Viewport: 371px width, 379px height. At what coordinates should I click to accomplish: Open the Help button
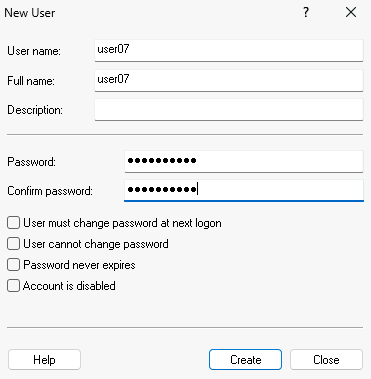pyautogui.click(x=44, y=360)
